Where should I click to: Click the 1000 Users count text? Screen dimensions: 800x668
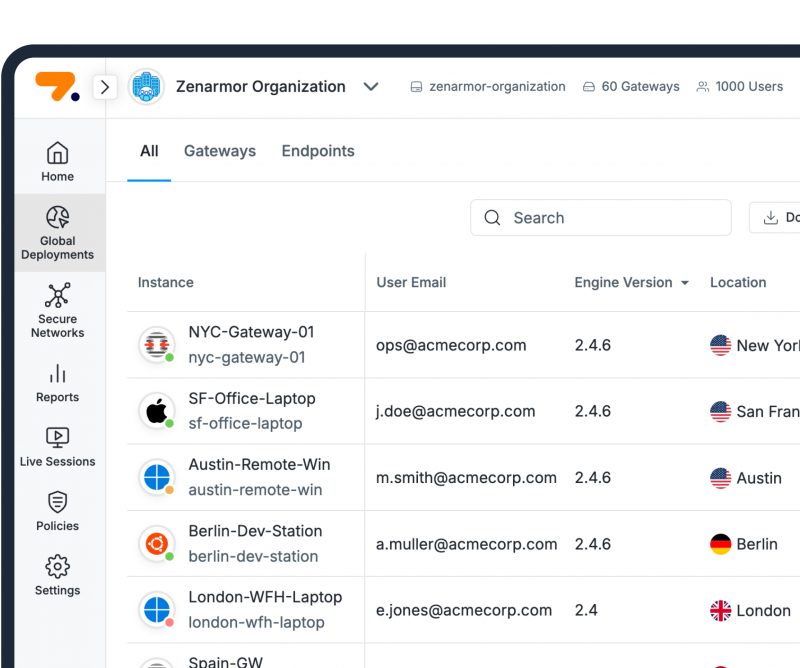[x=749, y=87]
